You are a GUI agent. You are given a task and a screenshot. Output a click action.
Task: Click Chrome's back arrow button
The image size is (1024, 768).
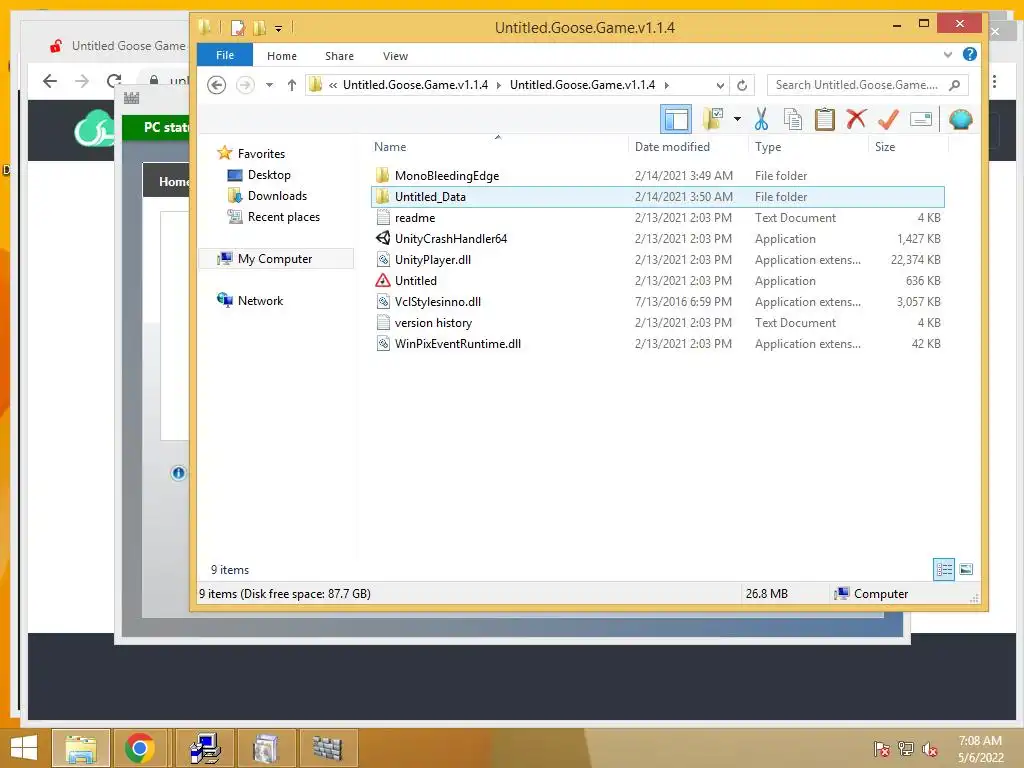coord(50,81)
